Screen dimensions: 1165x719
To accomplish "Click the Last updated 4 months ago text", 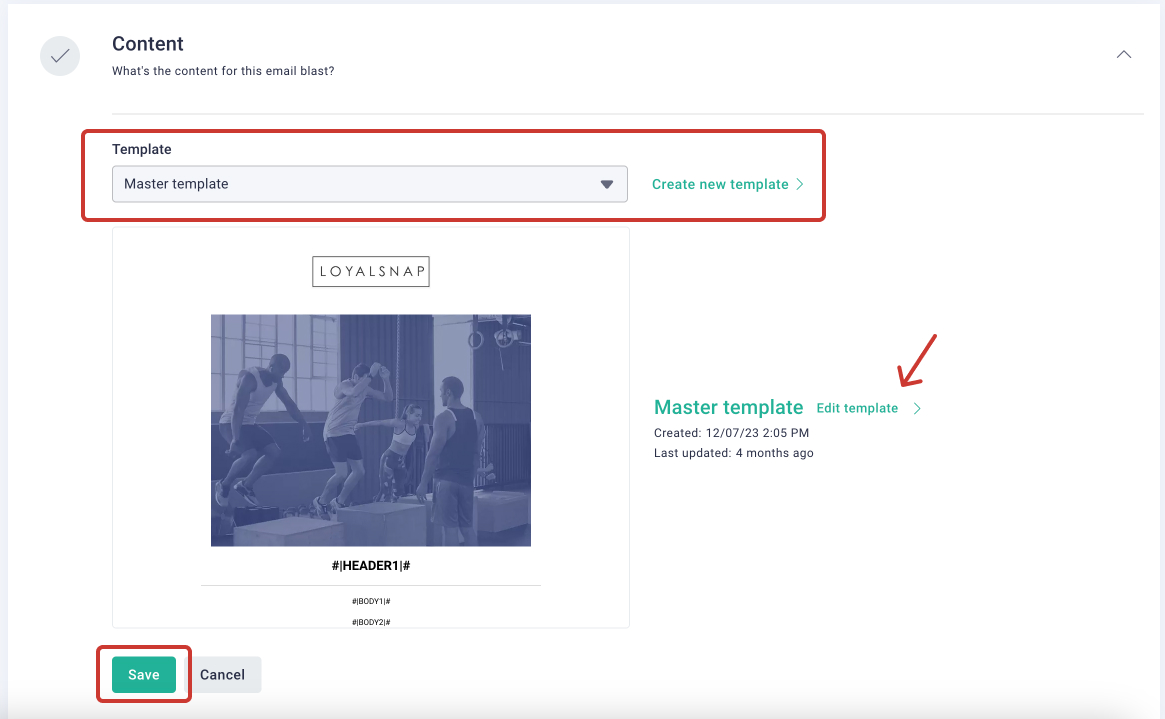I will pos(733,453).
